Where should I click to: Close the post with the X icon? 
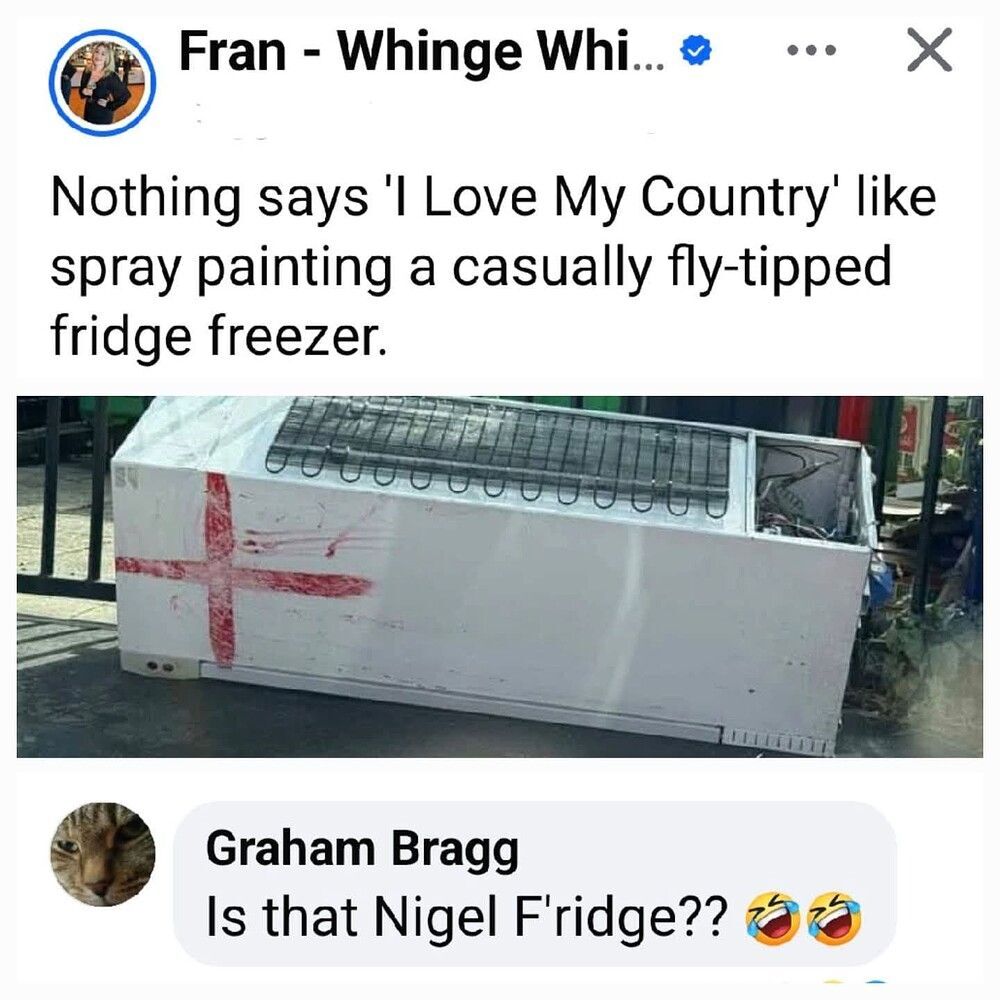929,50
